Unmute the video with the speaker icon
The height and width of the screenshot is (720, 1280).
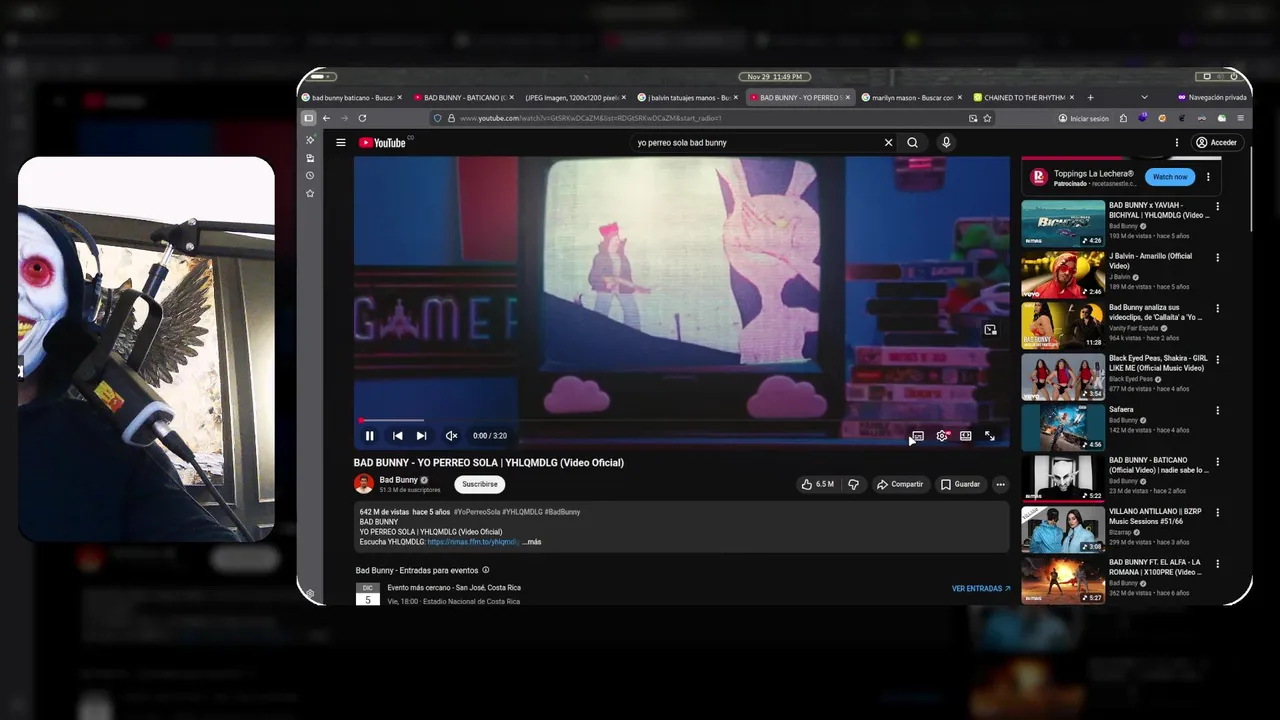click(x=451, y=436)
